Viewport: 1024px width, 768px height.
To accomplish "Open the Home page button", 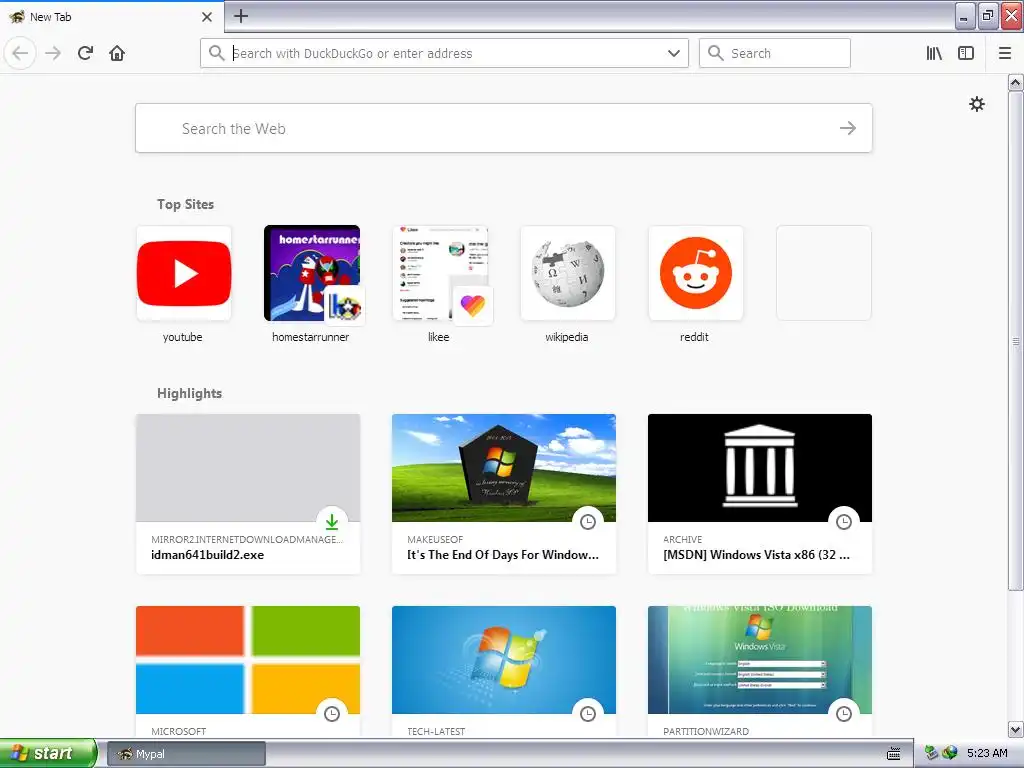I will coord(117,53).
